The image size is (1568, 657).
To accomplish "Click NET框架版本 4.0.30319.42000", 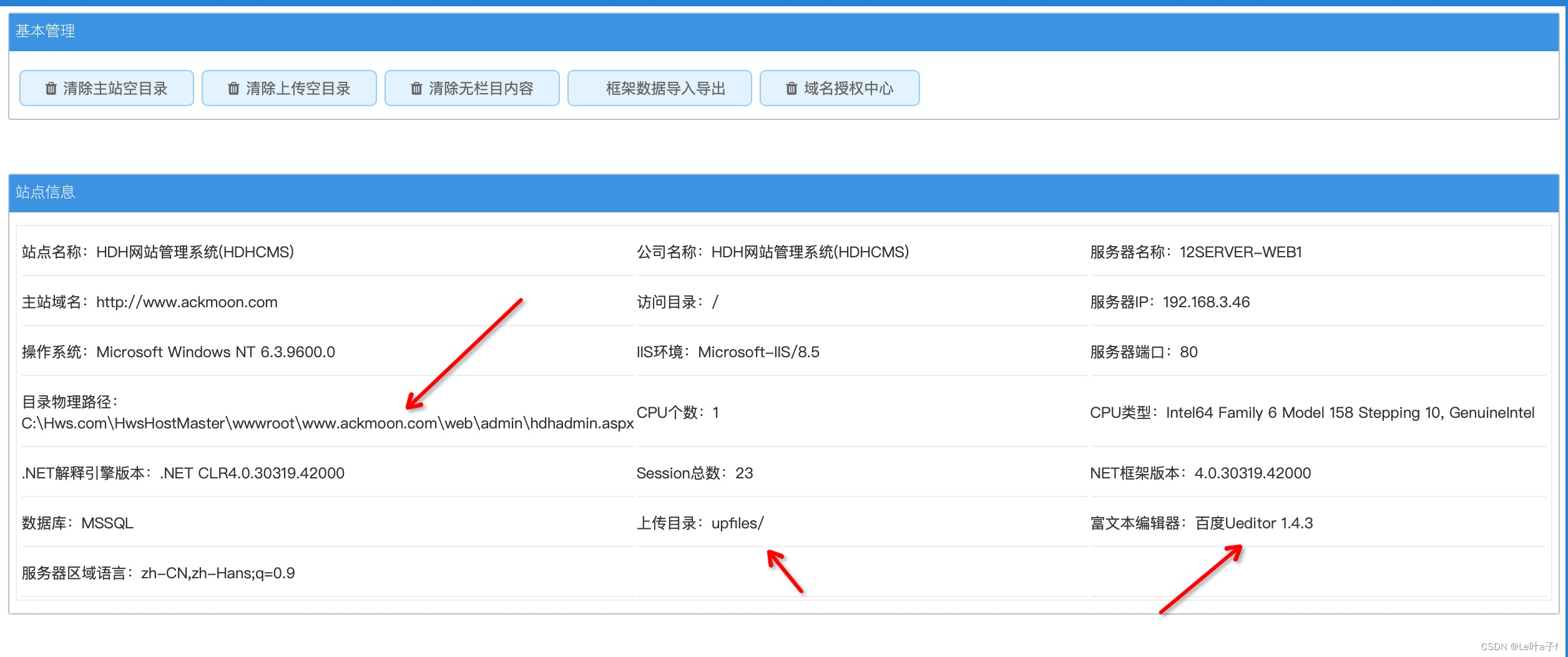I will (x=1252, y=473).
